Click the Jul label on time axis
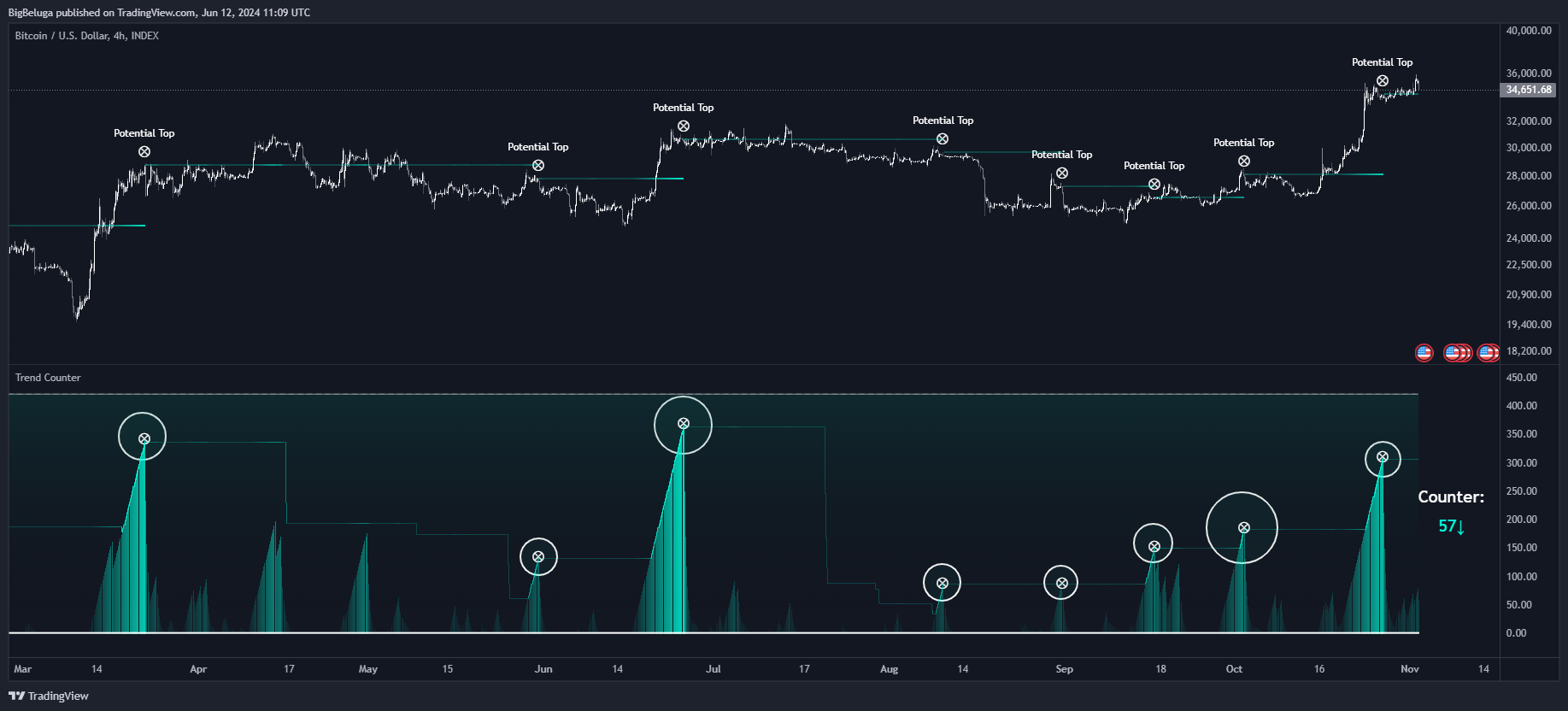Screen dimensions: 1568x711 coord(714,669)
